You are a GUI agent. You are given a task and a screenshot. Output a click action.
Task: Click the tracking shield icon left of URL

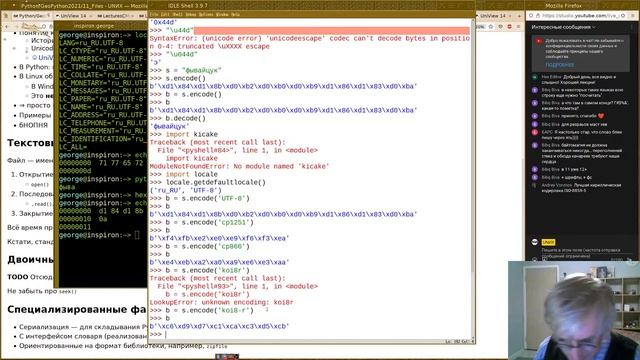531,16
